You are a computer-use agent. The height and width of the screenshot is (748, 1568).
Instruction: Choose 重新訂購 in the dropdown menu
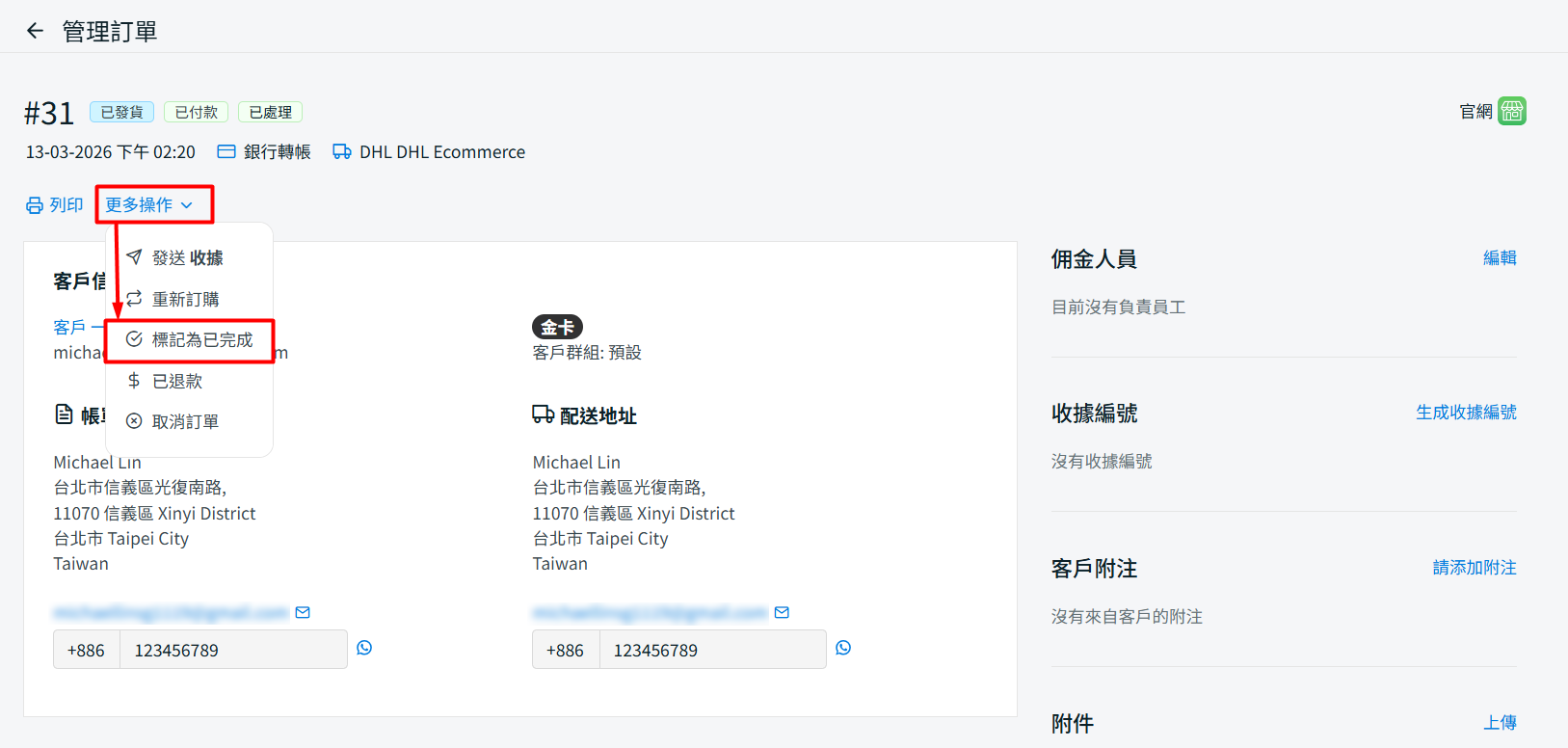185,300
